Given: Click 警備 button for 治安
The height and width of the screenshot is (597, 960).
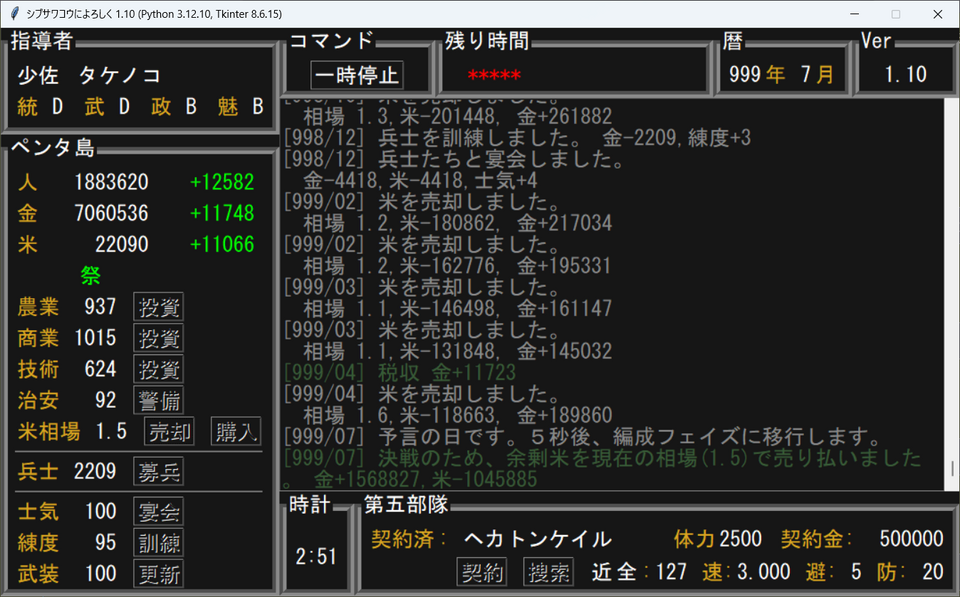Looking at the screenshot, I should tap(158, 400).
